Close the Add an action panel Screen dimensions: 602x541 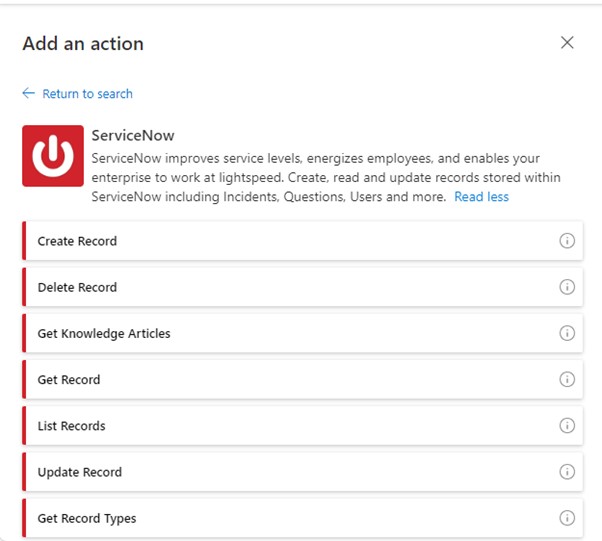tap(567, 42)
